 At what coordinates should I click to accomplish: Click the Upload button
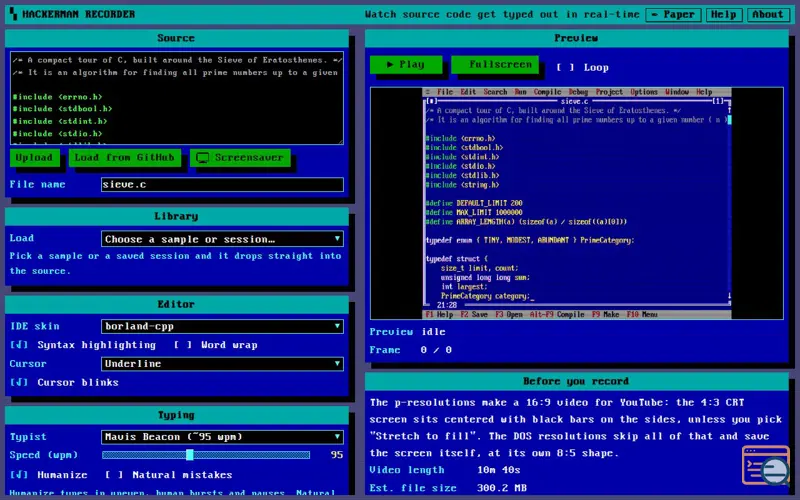(34, 158)
